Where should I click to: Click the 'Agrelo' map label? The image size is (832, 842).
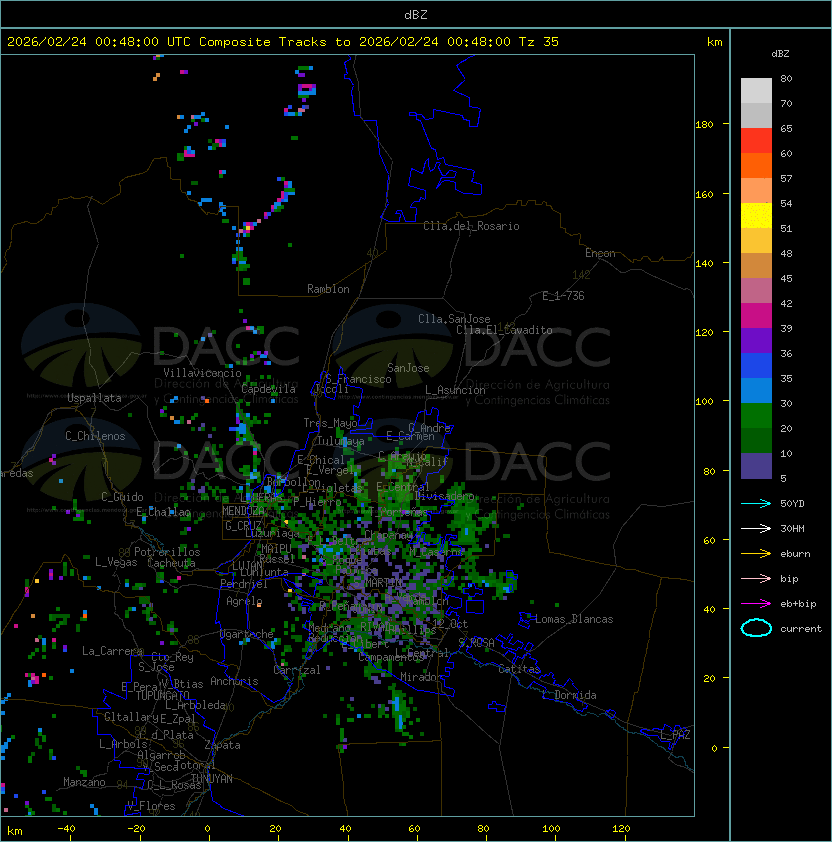(244, 601)
